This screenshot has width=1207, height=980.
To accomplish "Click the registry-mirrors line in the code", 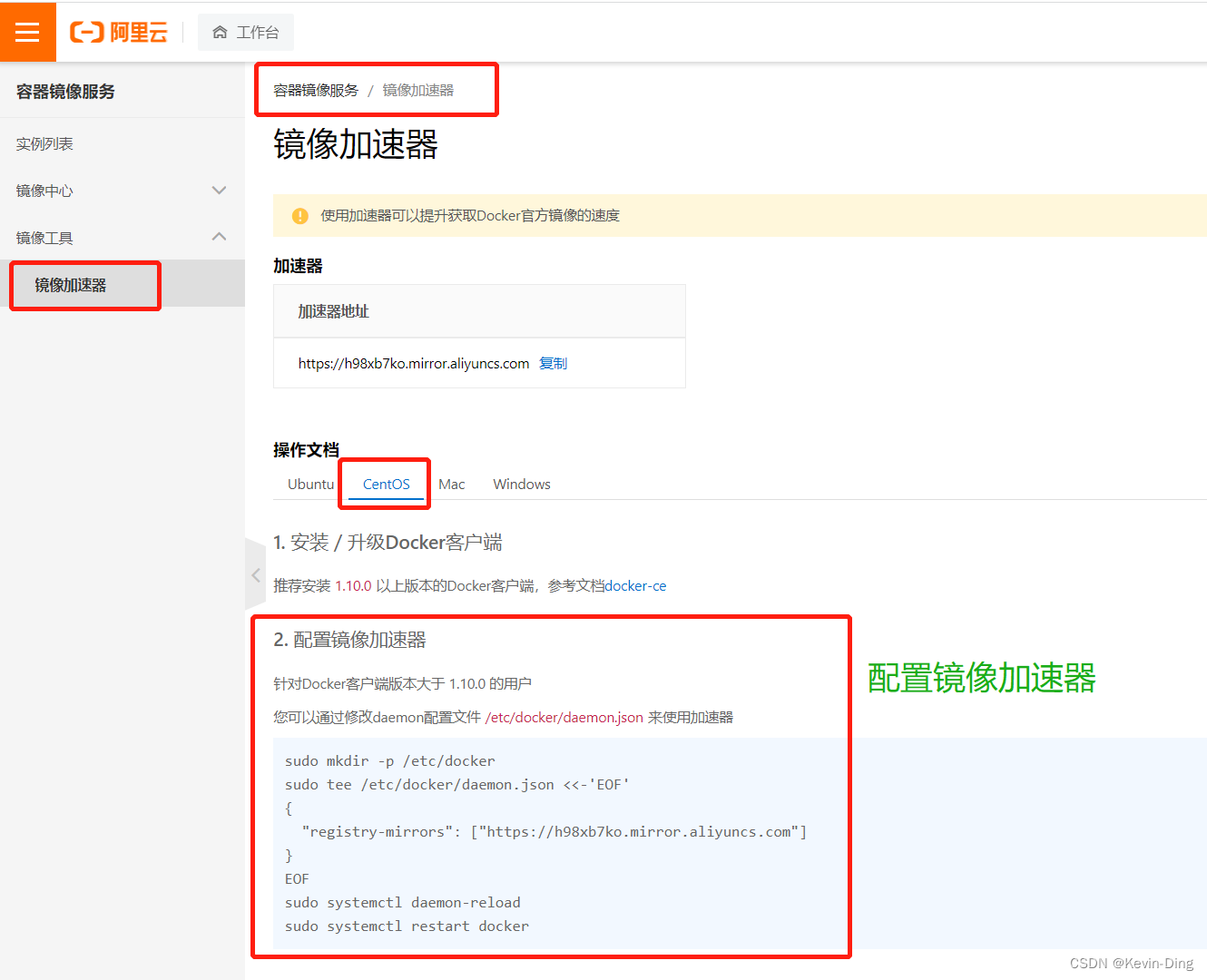I will click(554, 832).
